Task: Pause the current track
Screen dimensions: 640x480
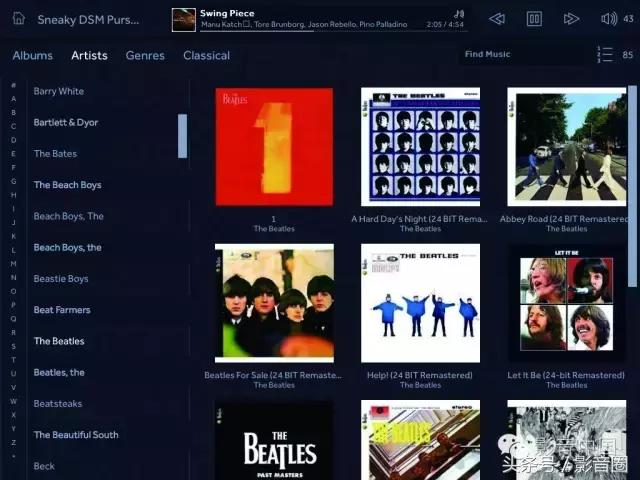Action: 534,19
